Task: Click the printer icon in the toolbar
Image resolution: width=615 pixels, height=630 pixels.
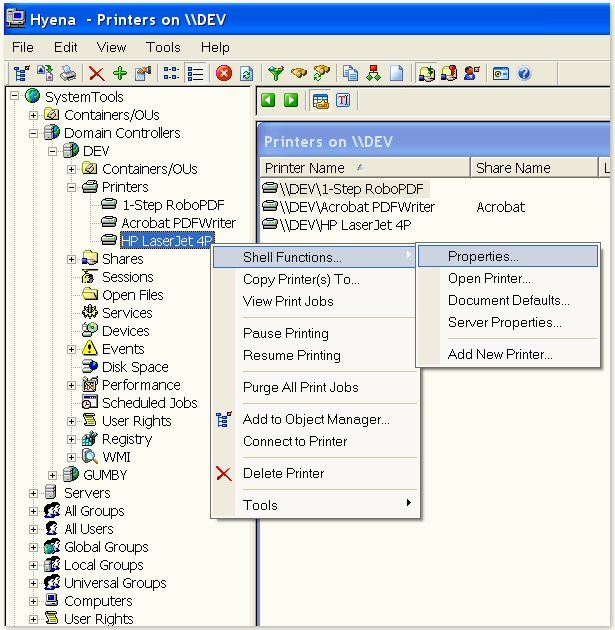Action: [x=67, y=73]
